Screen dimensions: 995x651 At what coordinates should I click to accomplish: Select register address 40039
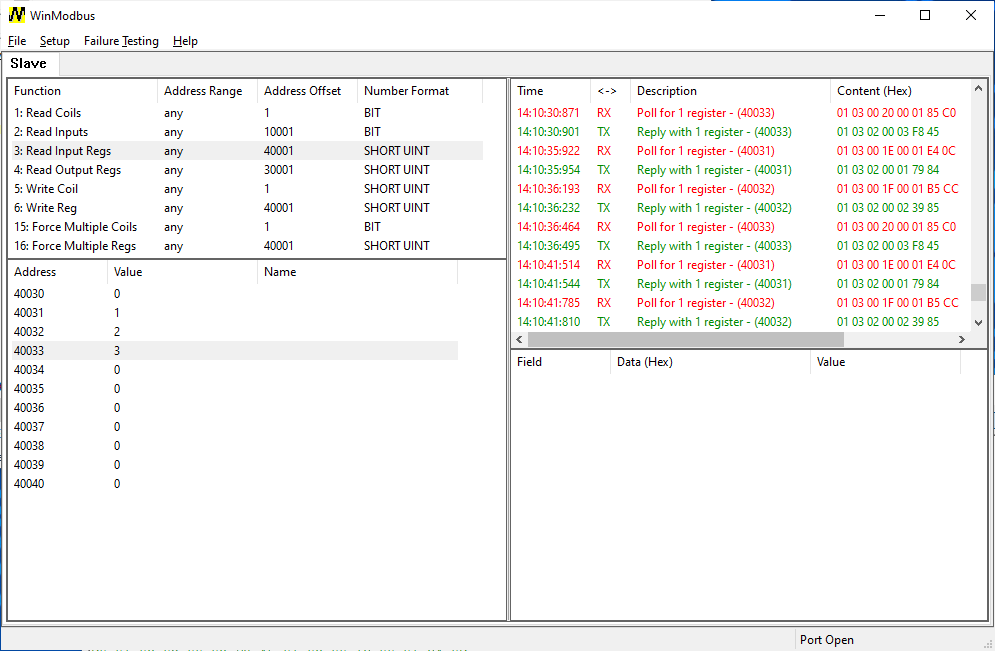click(x=235, y=465)
